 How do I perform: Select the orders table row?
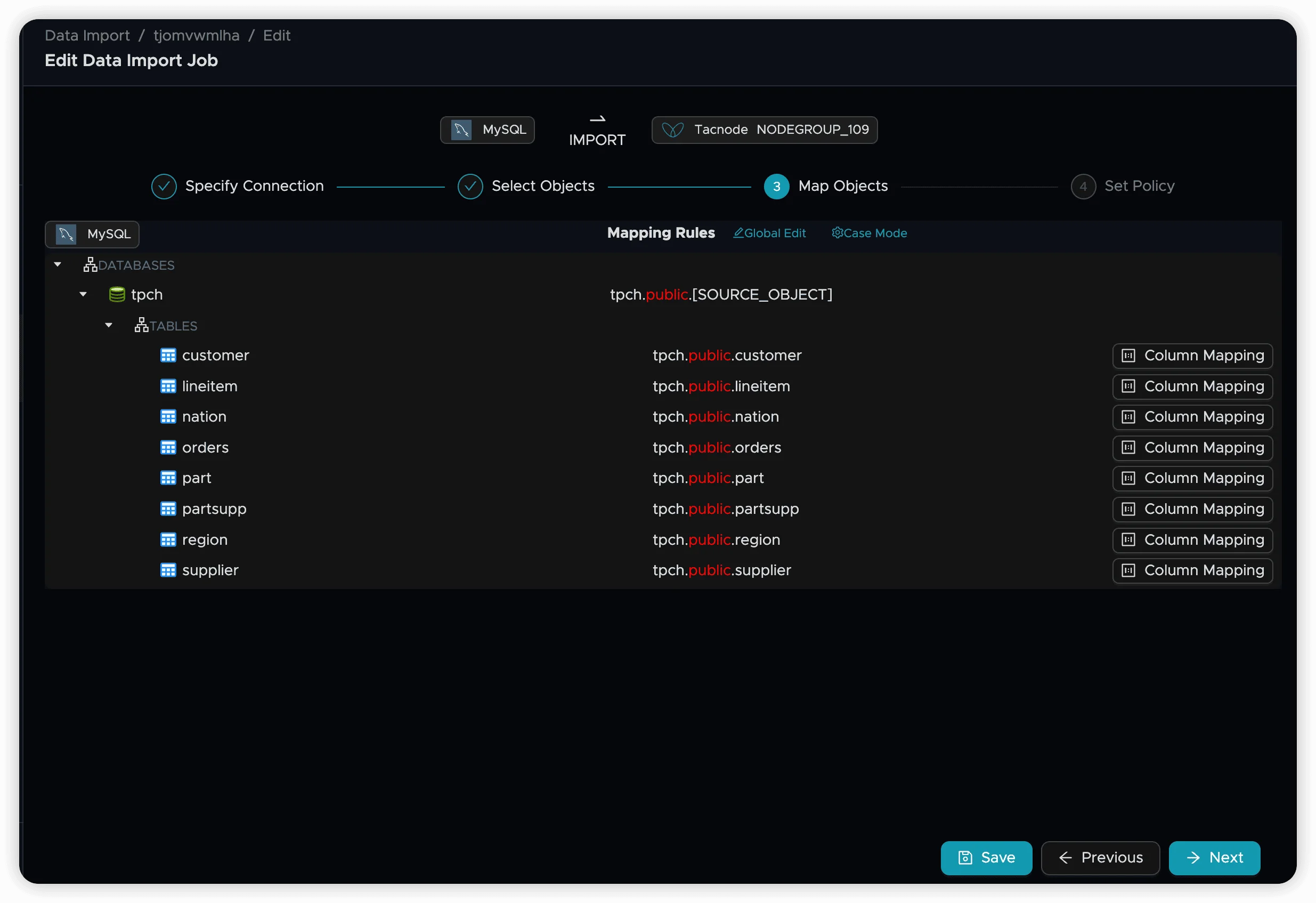[205, 448]
